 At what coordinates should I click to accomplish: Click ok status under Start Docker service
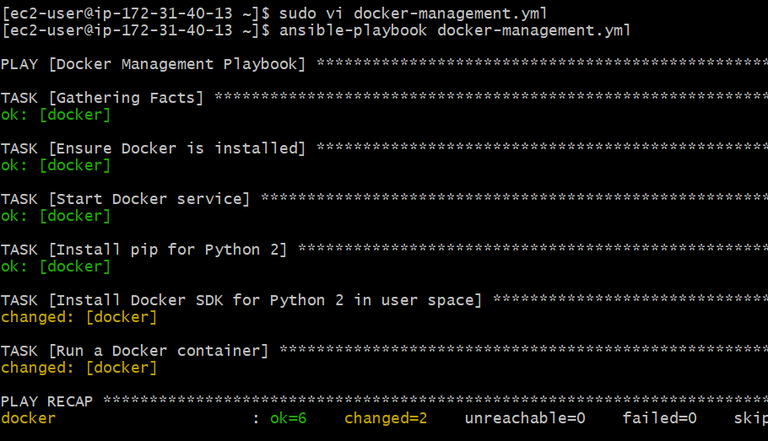pyautogui.click(x=56, y=215)
